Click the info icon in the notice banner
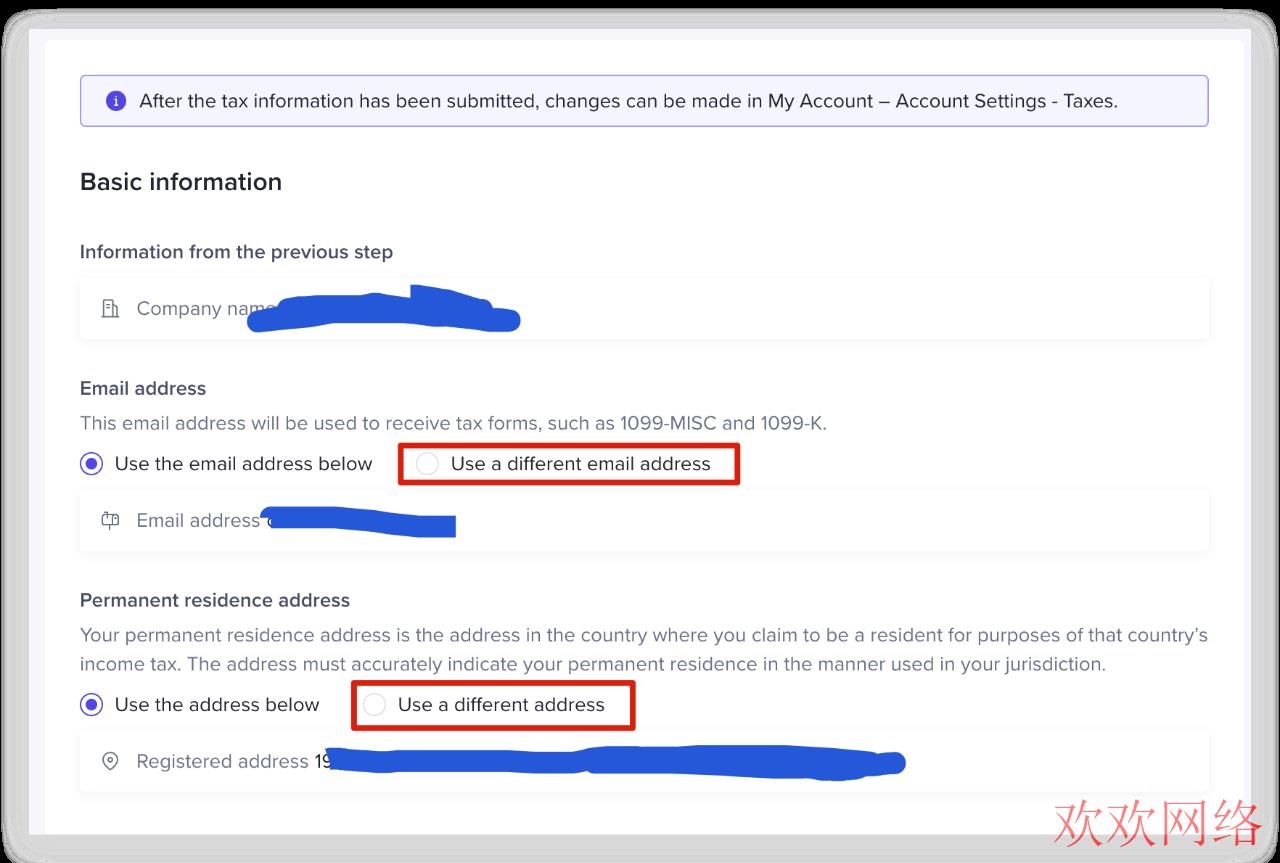This screenshot has height=863, width=1280. click(x=116, y=101)
